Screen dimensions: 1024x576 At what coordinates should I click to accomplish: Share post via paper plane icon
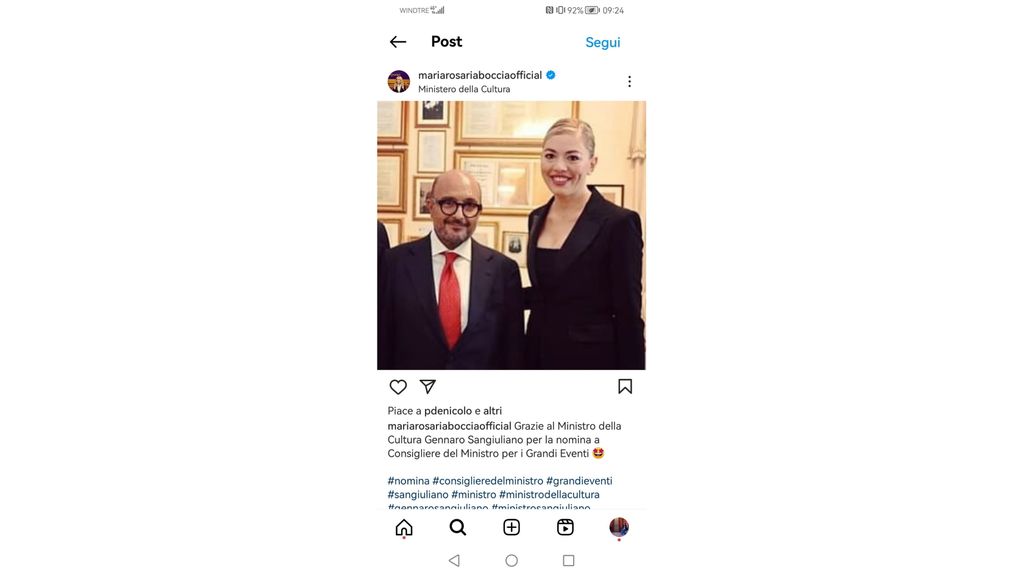[x=428, y=387]
